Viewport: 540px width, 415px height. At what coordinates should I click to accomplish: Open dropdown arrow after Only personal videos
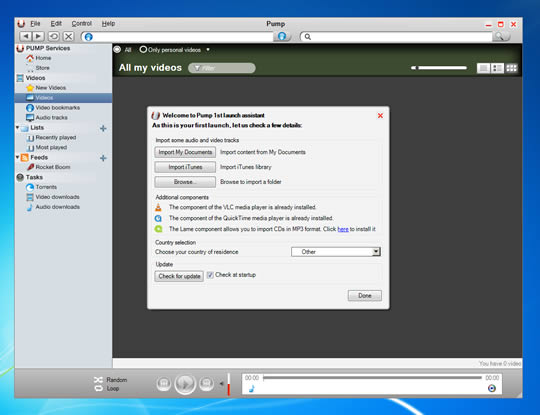pyautogui.click(x=208, y=50)
